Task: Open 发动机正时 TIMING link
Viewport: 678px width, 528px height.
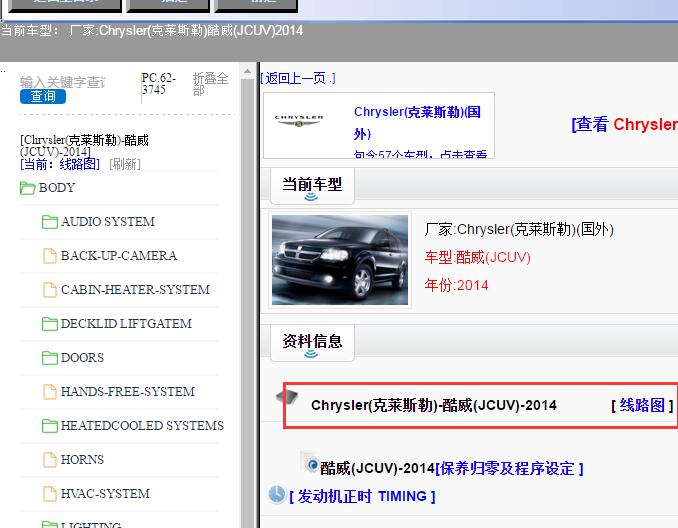Action: pos(362,496)
